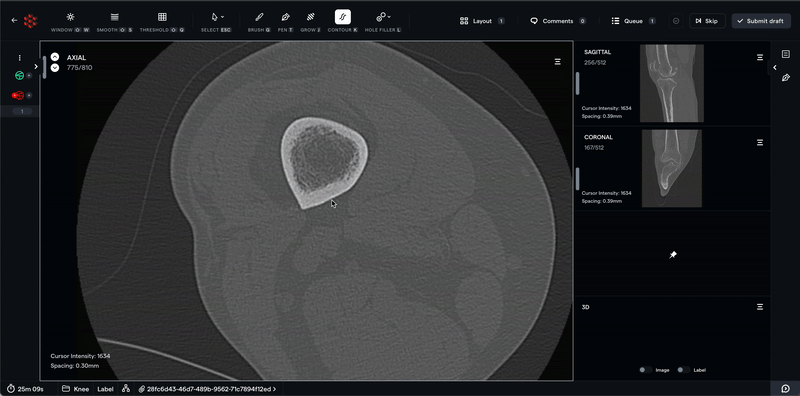Image resolution: width=800 pixels, height=396 pixels.
Task: Select the Smooth tool
Action: [x=114, y=21]
